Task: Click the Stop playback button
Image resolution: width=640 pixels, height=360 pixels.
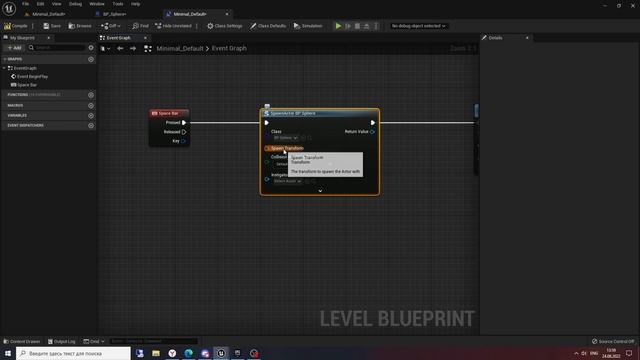Action: (x=357, y=26)
